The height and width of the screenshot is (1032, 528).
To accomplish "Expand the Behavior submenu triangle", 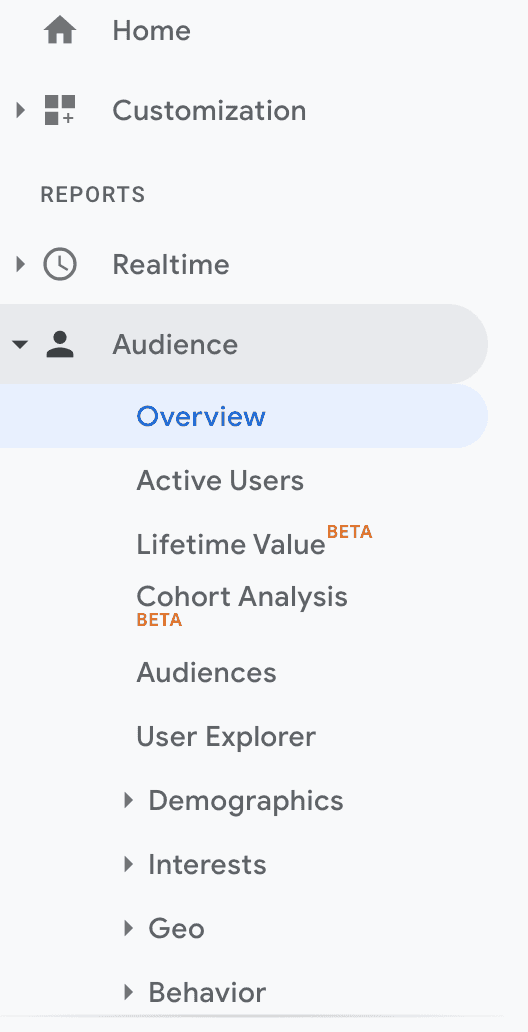I will click(128, 992).
